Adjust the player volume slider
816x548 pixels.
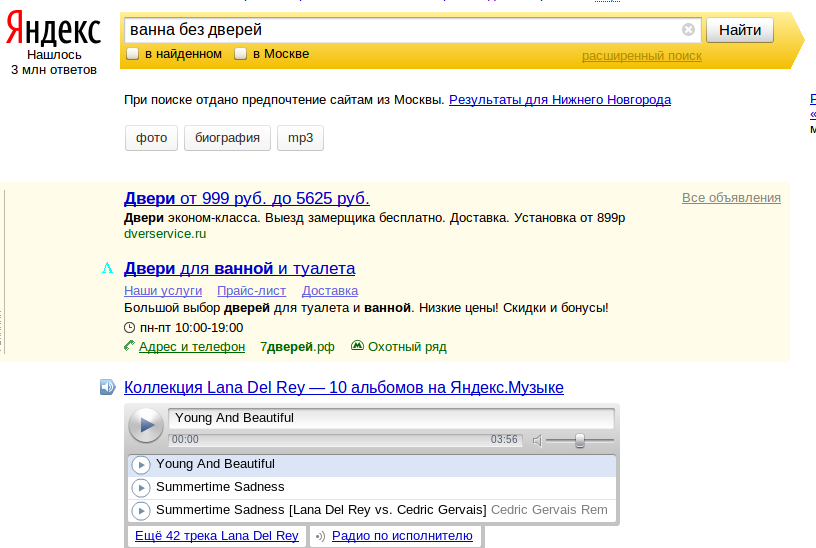point(580,440)
